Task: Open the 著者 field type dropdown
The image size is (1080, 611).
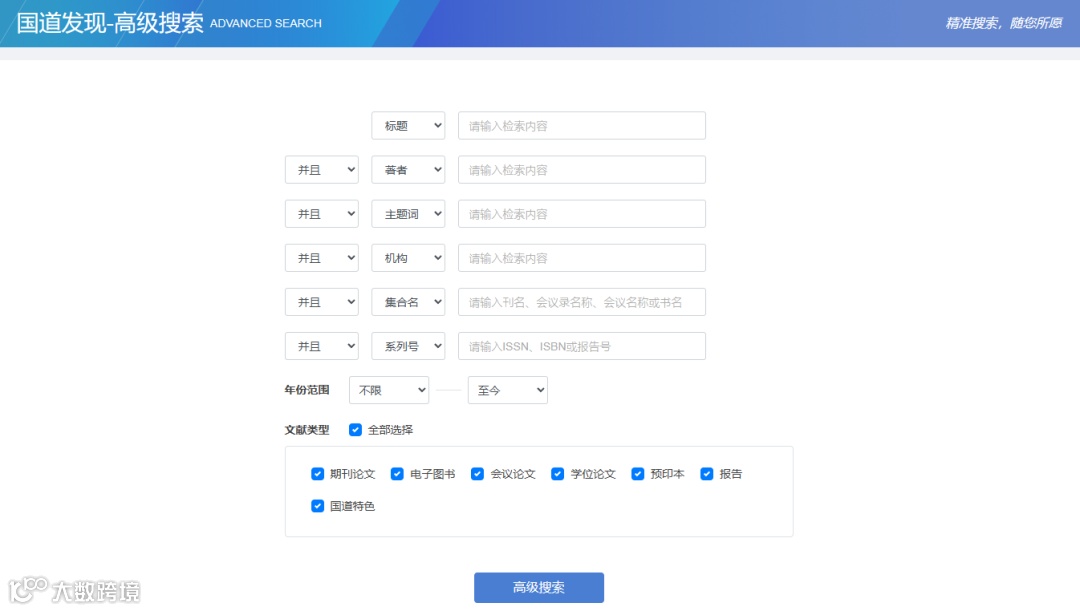Action: (x=408, y=169)
